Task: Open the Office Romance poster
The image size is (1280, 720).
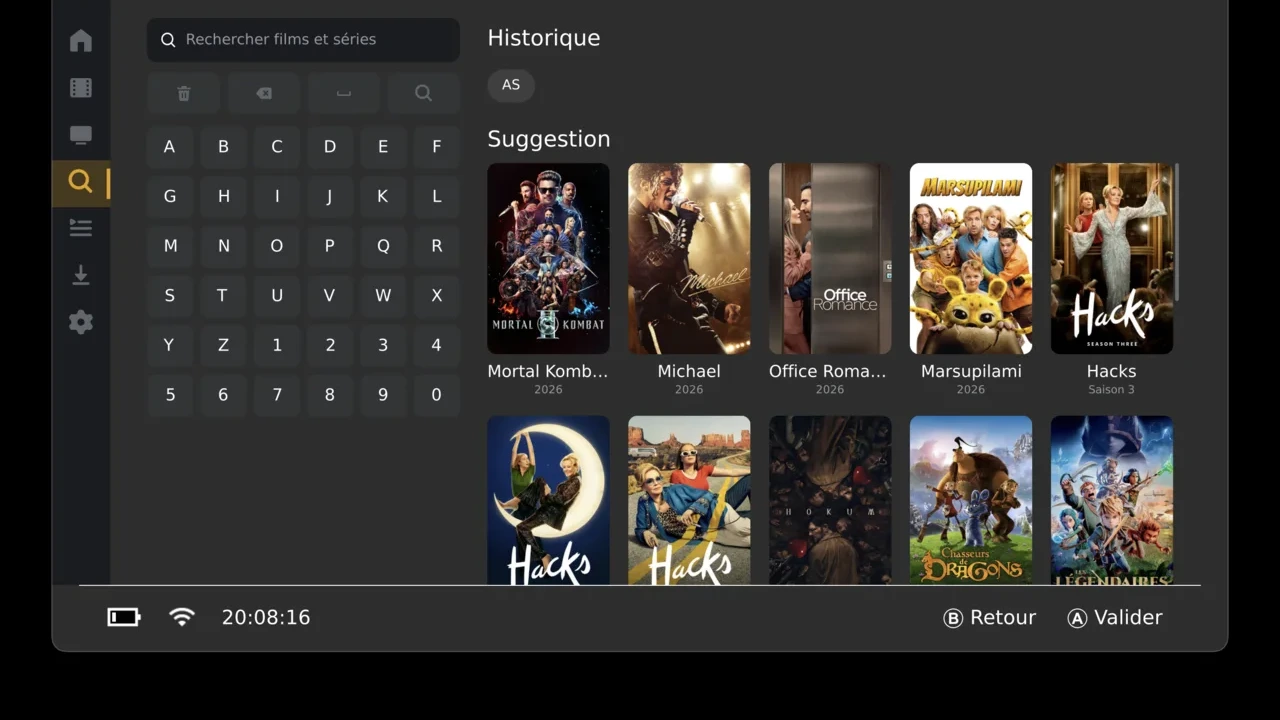Action: pyautogui.click(x=830, y=258)
